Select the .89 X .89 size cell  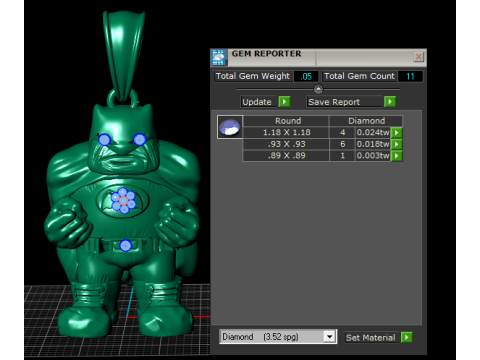286,156
